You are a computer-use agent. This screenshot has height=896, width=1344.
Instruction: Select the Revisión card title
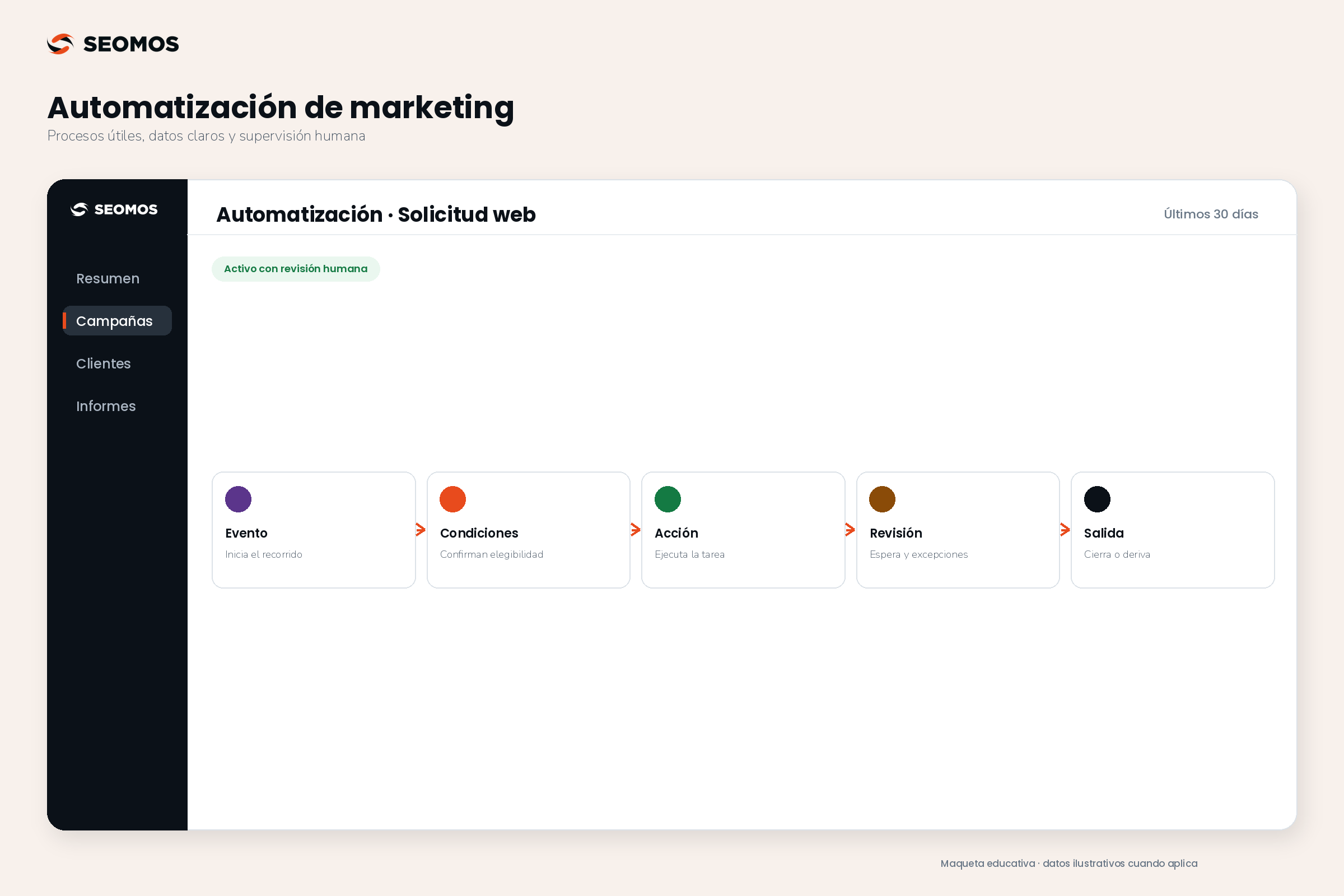point(896,533)
